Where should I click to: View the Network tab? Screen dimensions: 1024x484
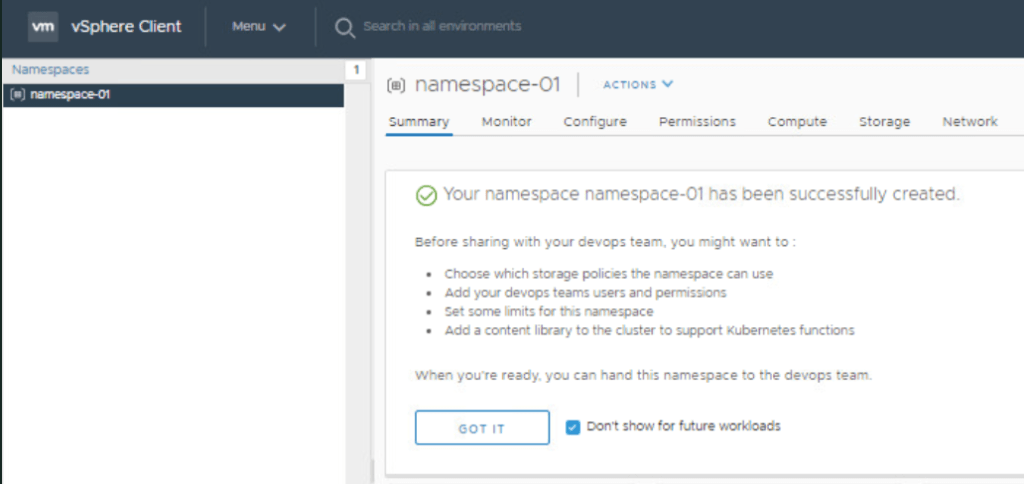969,122
